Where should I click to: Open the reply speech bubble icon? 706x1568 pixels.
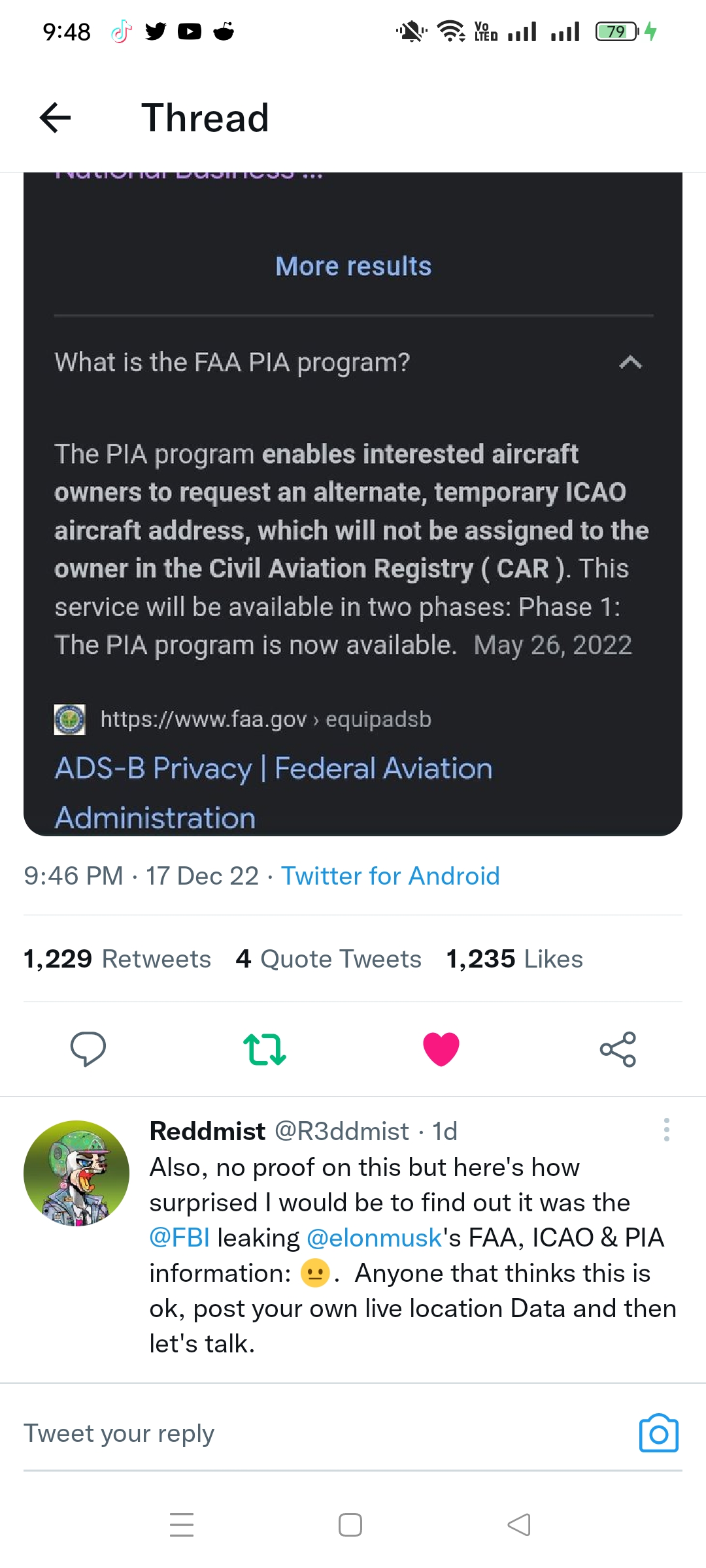click(88, 1049)
